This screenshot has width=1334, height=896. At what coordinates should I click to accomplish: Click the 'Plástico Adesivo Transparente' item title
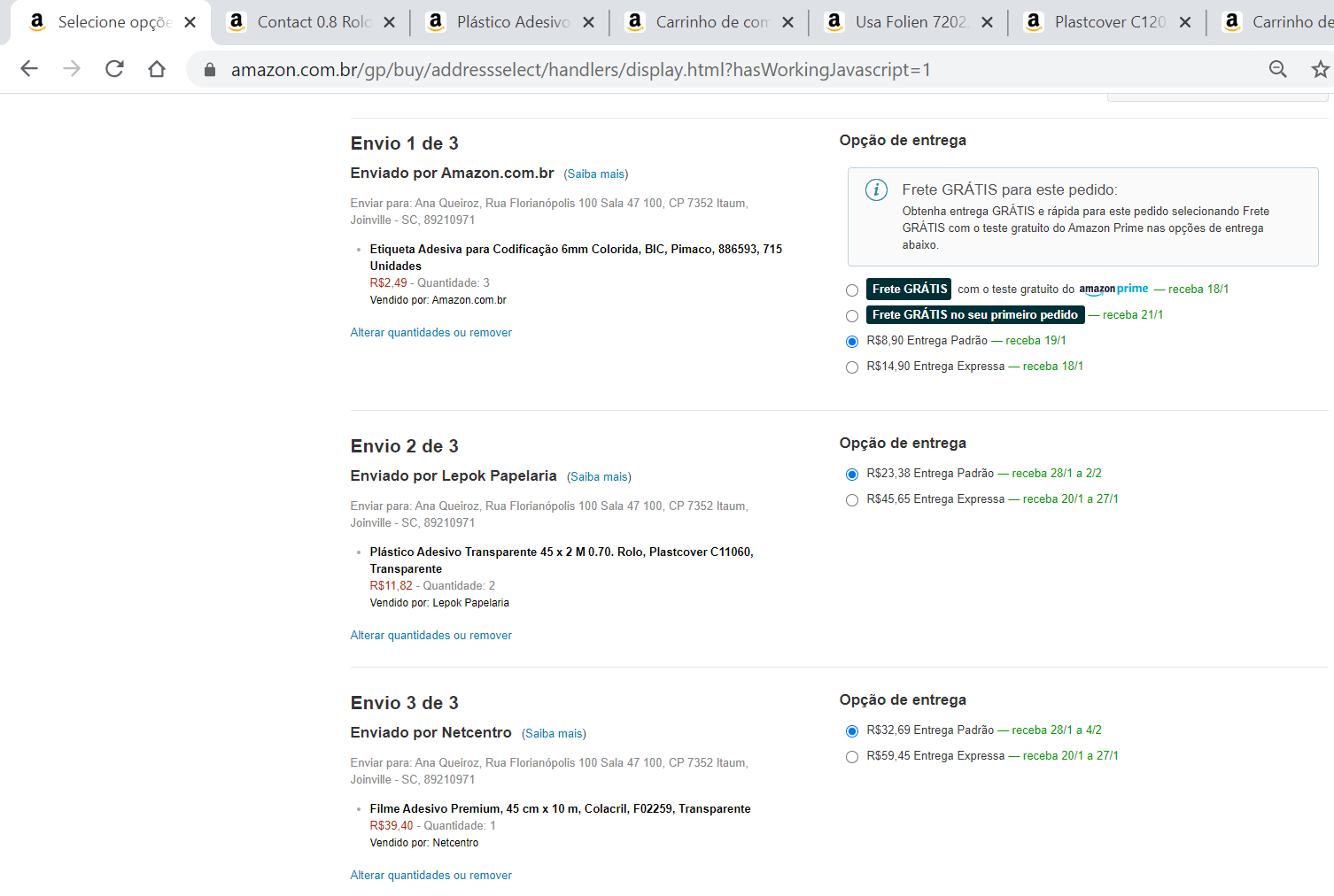click(x=562, y=560)
